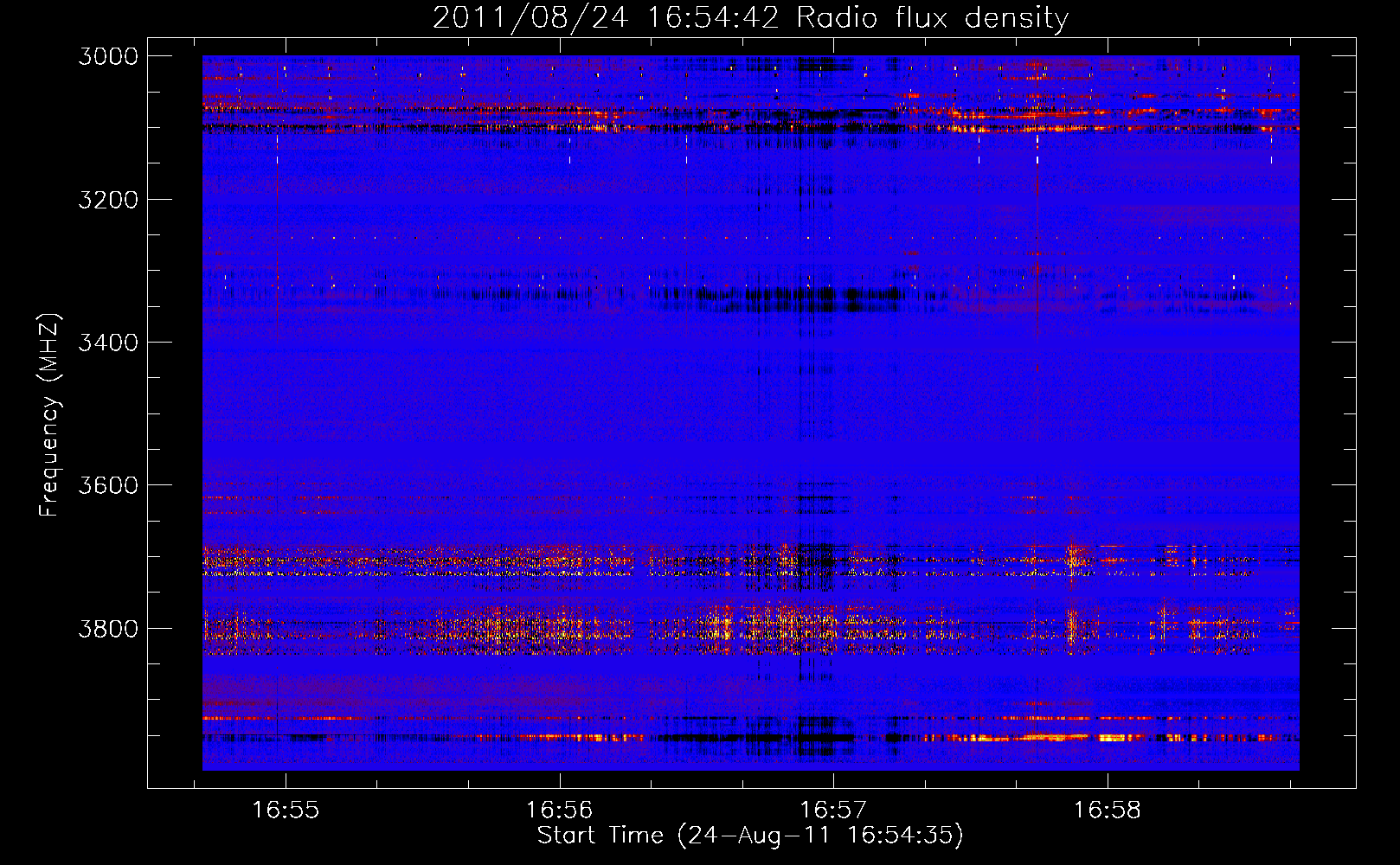
Task: Click the 'Start Time (24-Aug-11 16:54:35)' axis label
Action: [750, 836]
